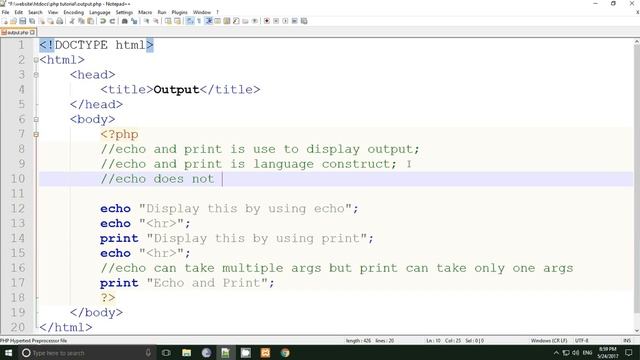Save the recorded macro toolbar icon

click(304, 21)
